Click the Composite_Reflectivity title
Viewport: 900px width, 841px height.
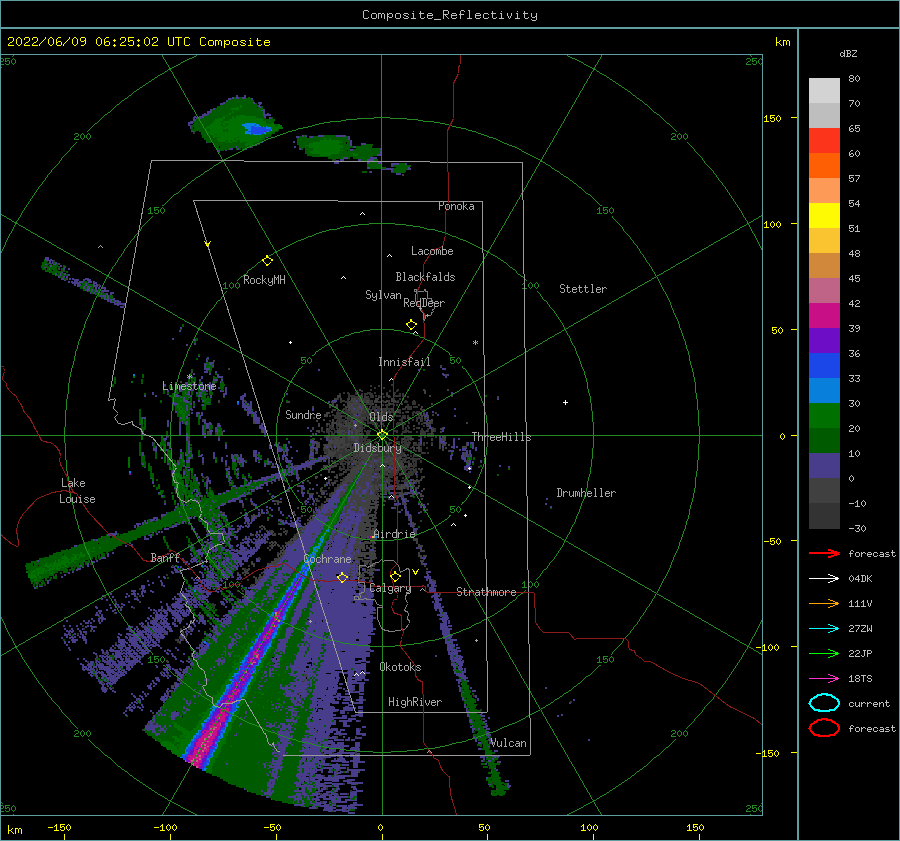pyautogui.click(x=449, y=15)
